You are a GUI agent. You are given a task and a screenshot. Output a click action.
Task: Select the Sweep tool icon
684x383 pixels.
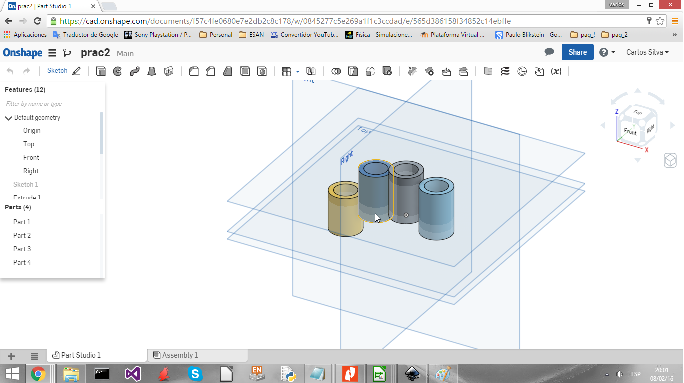coord(134,71)
